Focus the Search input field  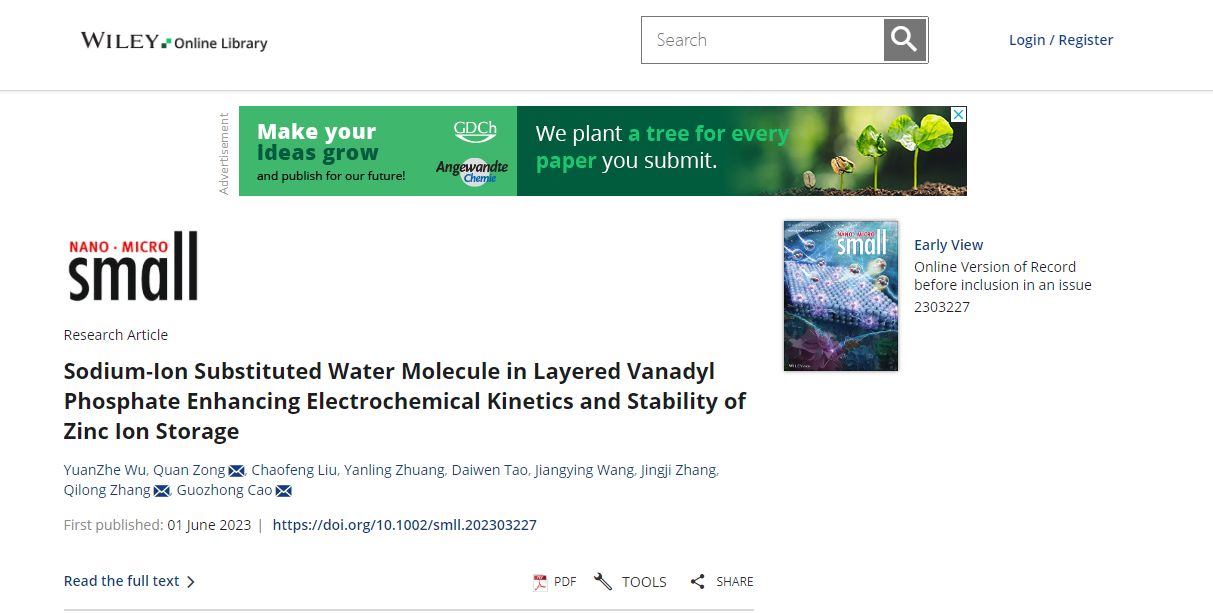tap(763, 40)
